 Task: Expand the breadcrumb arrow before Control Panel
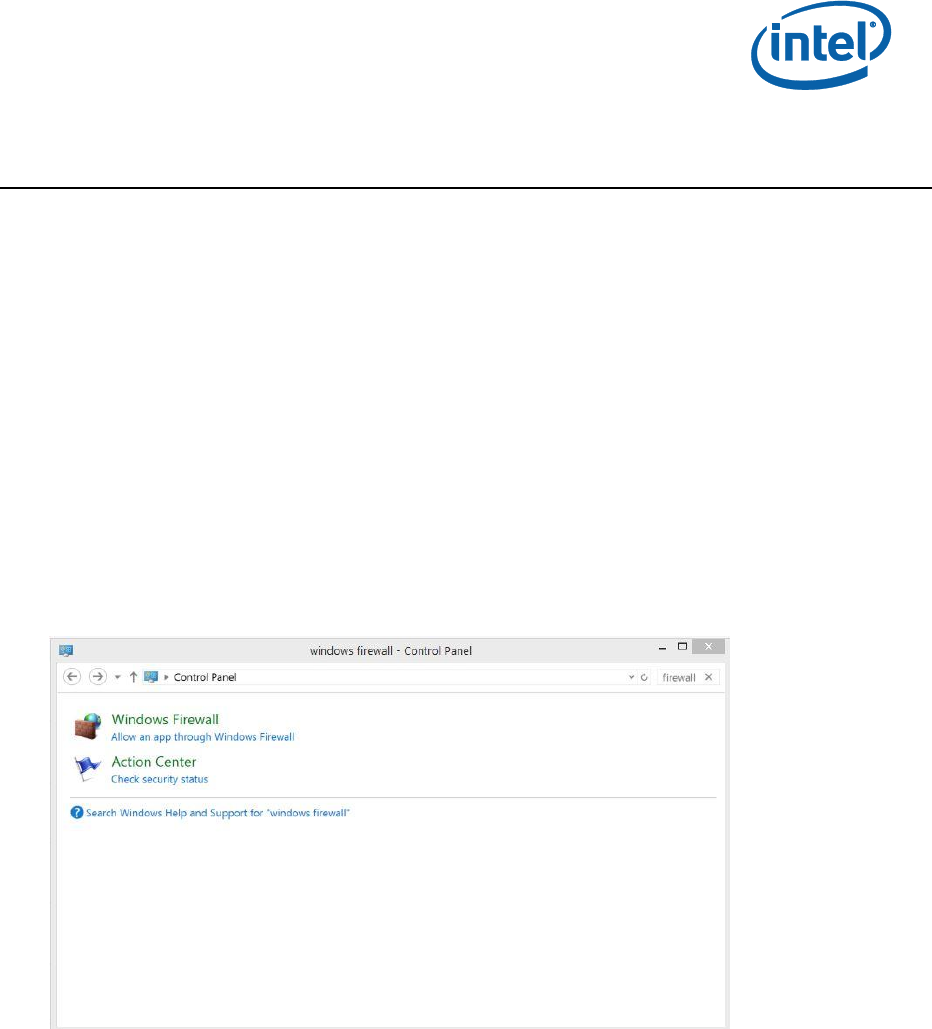[x=166, y=677]
